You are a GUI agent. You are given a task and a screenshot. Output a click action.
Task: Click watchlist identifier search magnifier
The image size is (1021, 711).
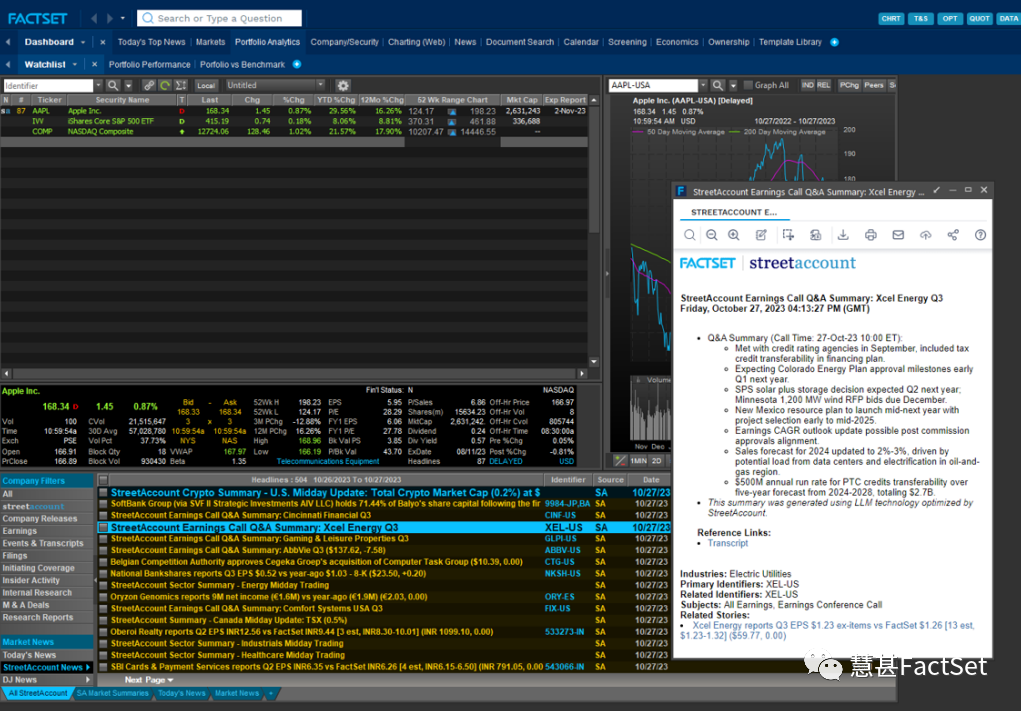(x=113, y=85)
